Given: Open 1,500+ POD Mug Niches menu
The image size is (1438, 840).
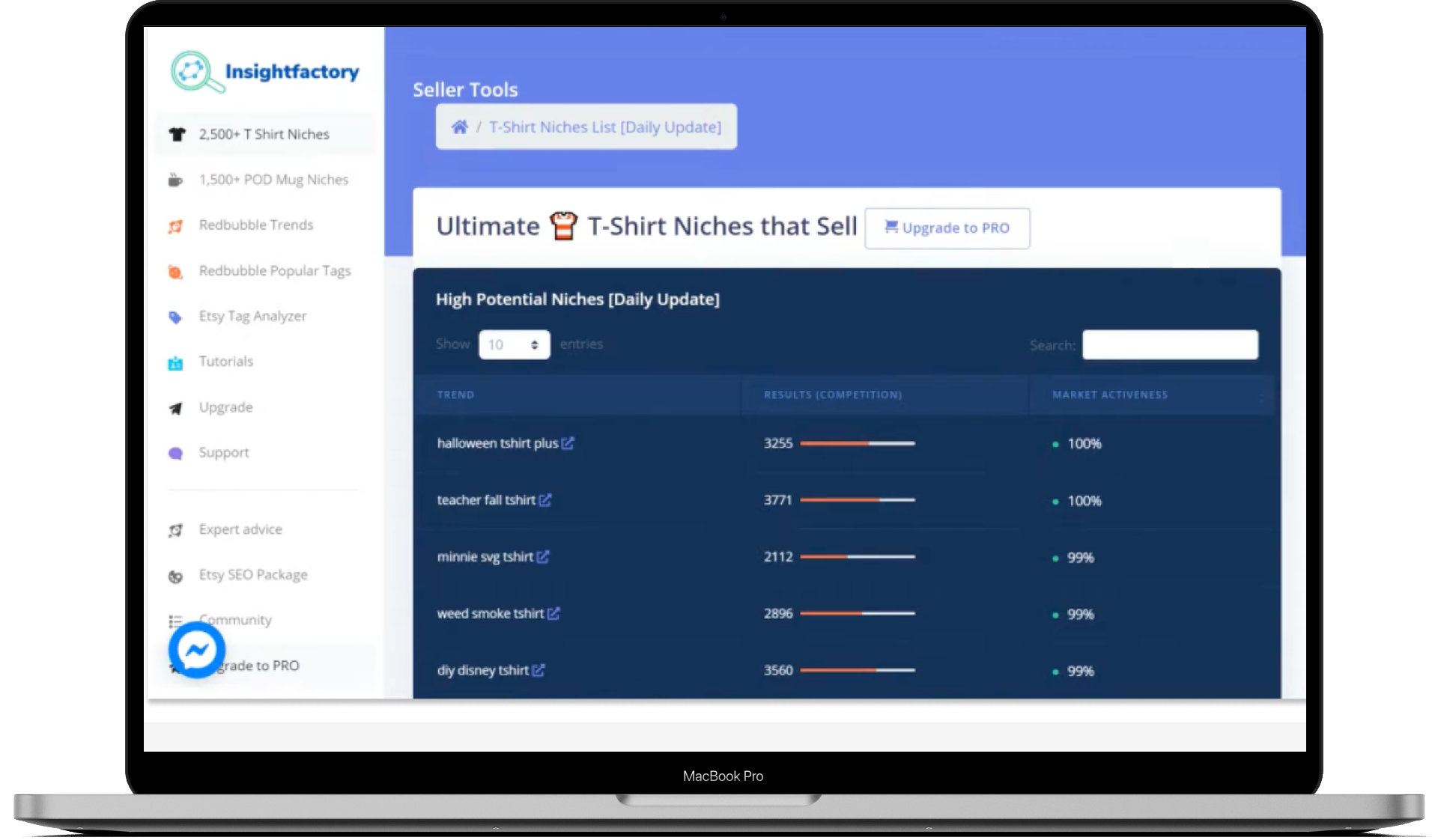Looking at the screenshot, I should click(x=273, y=180).
